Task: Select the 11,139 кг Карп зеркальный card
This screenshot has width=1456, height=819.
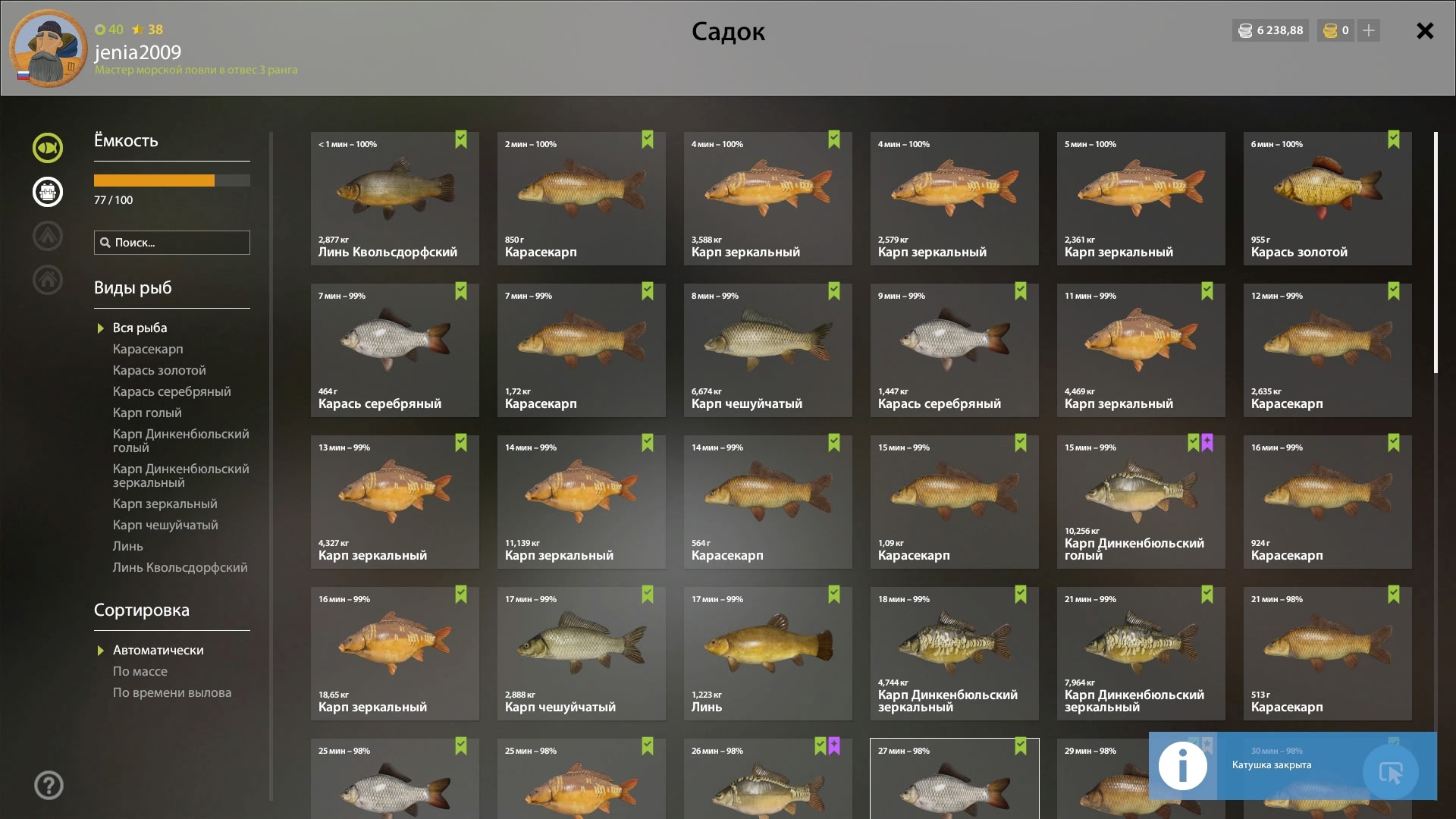Action: tap(582, 502)
